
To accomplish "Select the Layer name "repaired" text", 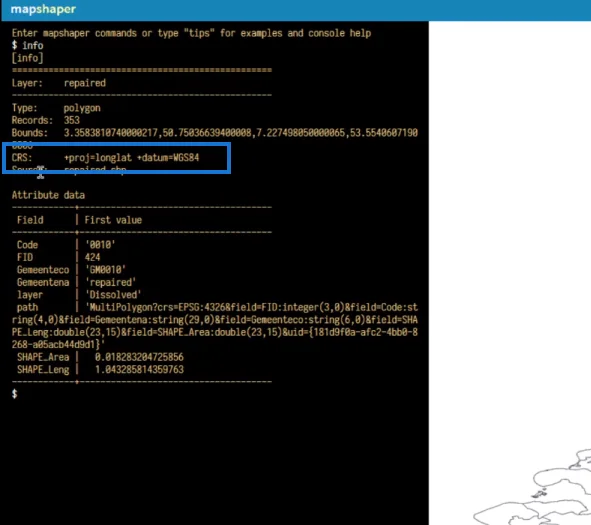I will (85, 83).
